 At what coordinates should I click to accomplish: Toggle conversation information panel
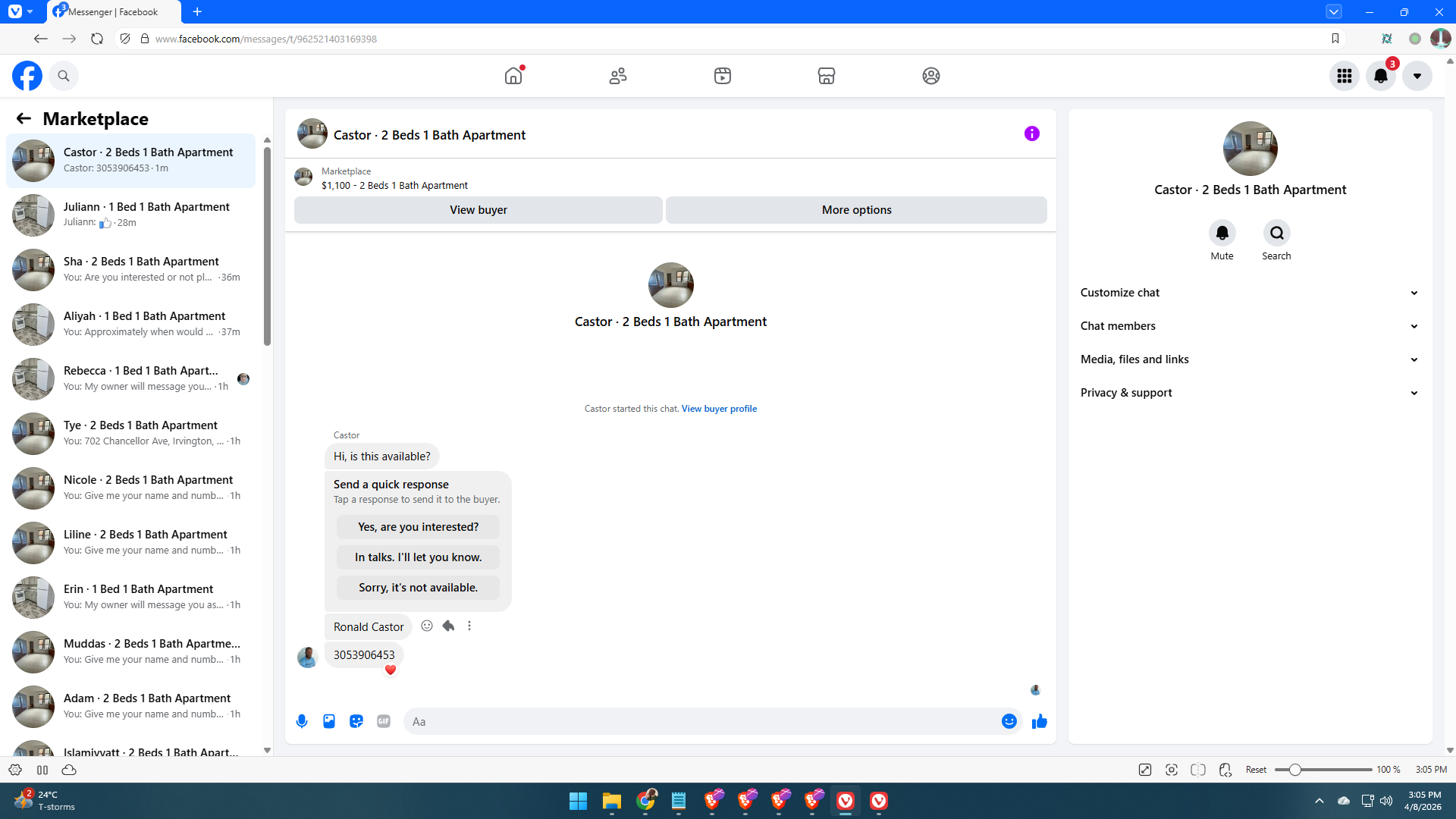pyautogui.click(x=1031, y=133)
